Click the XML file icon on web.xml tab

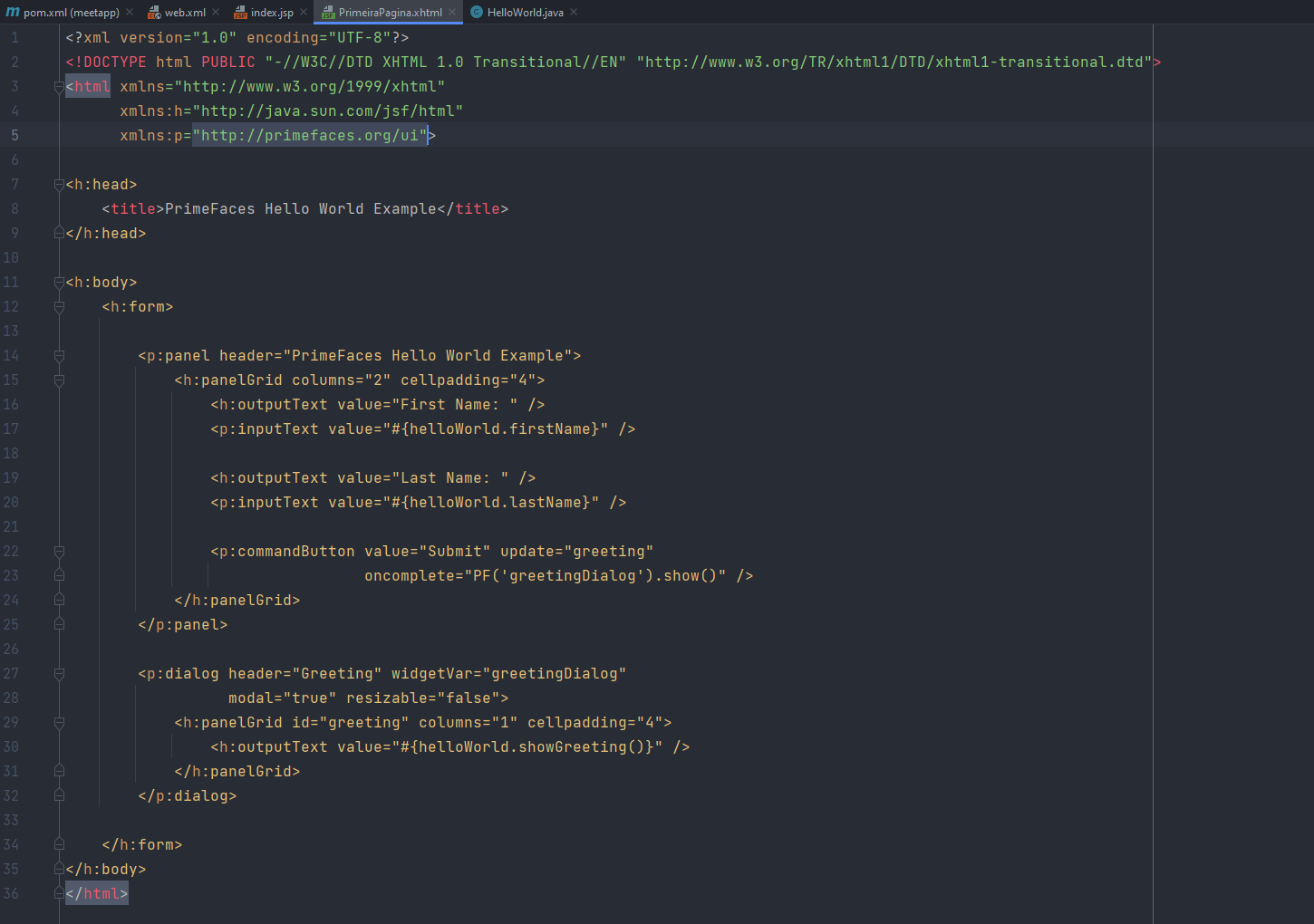click(154, 13)
